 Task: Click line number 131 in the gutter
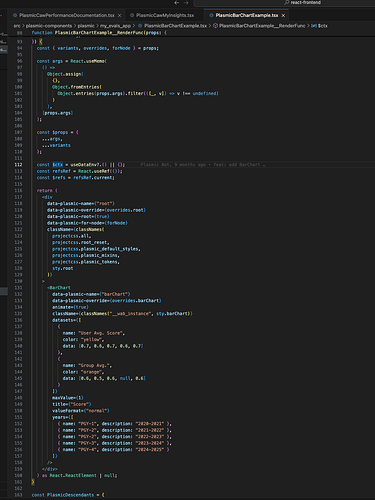pyautogui.click(x=18, y=288)
